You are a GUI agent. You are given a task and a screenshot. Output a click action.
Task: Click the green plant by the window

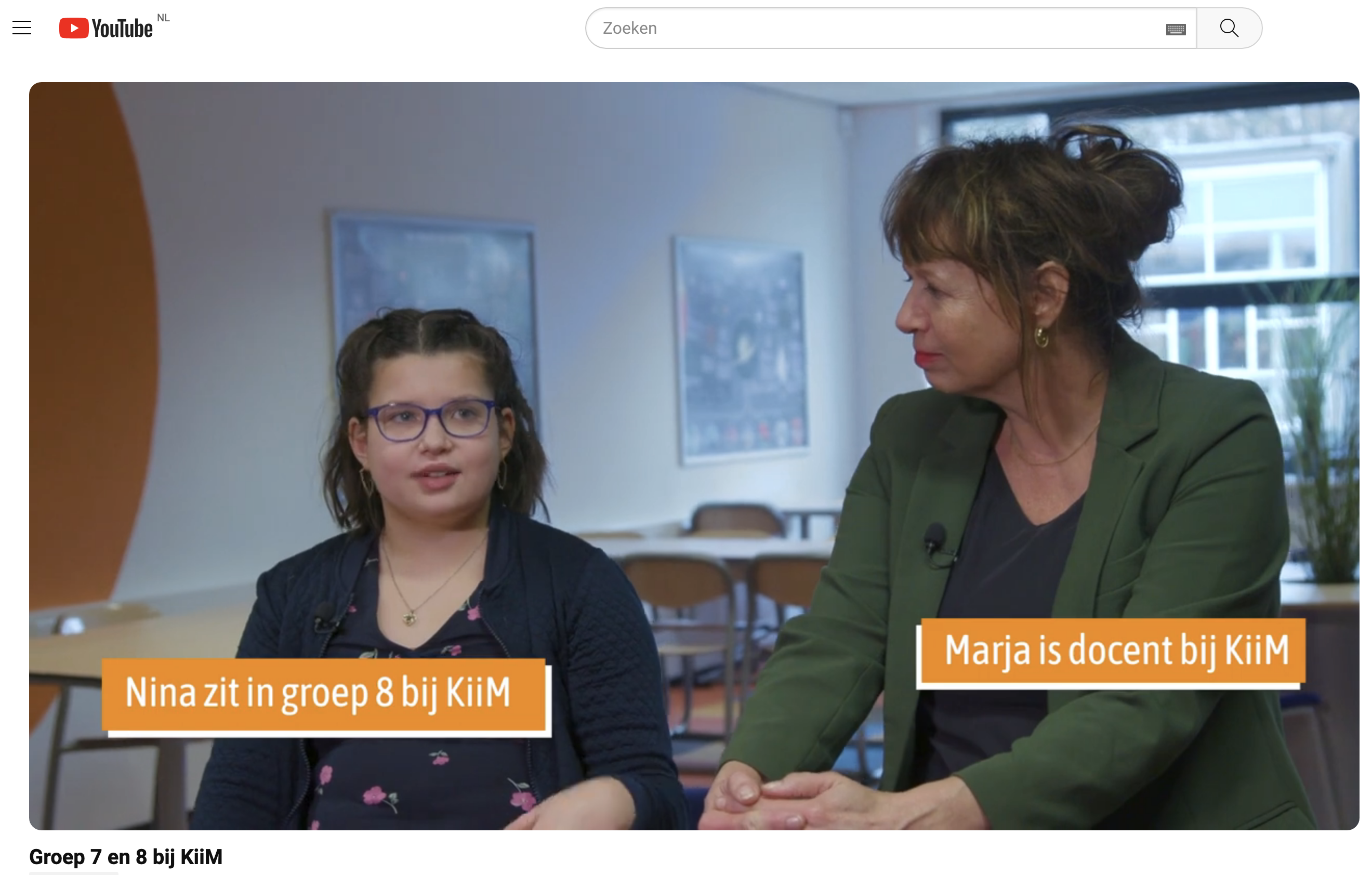point(1322,433)
